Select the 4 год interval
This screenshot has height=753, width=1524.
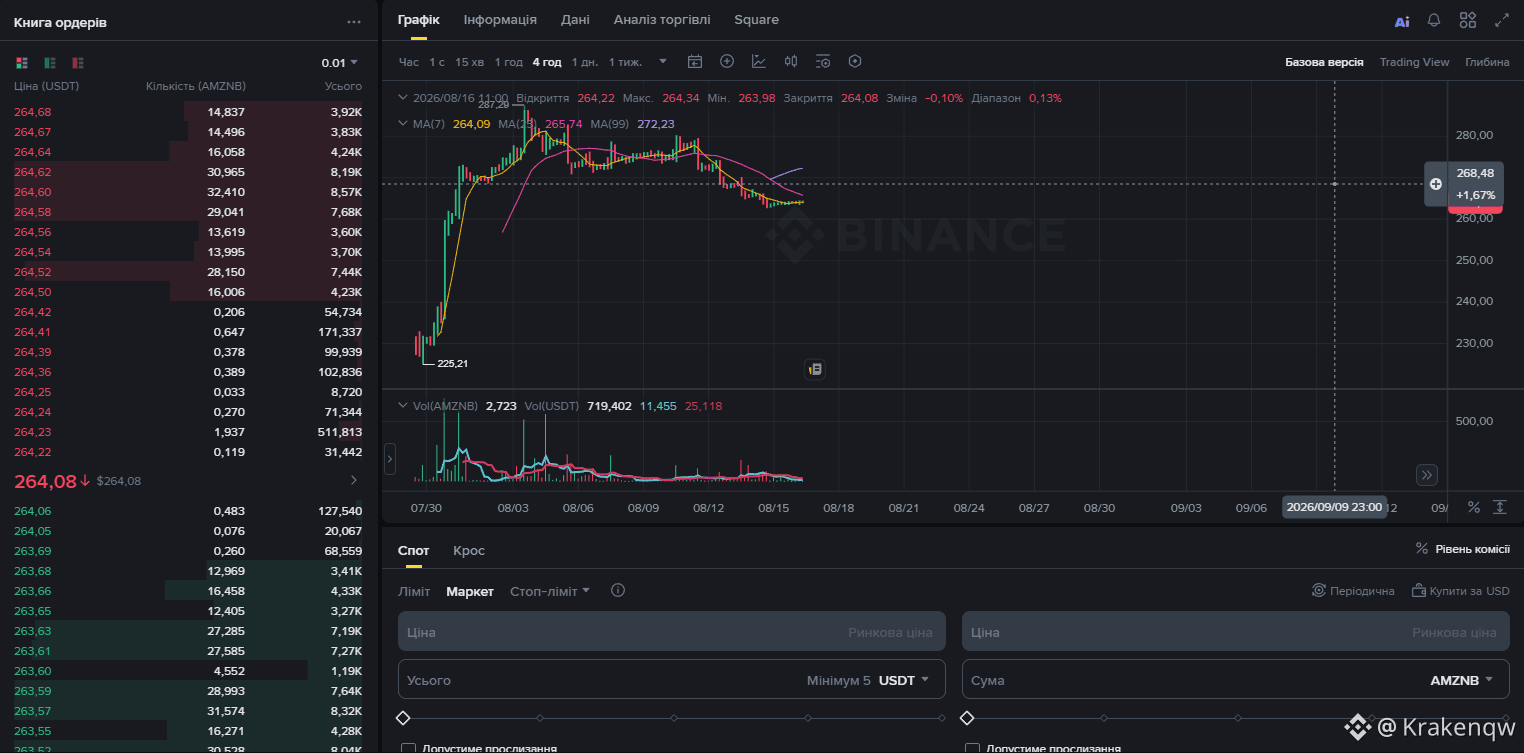pos(547,62)
